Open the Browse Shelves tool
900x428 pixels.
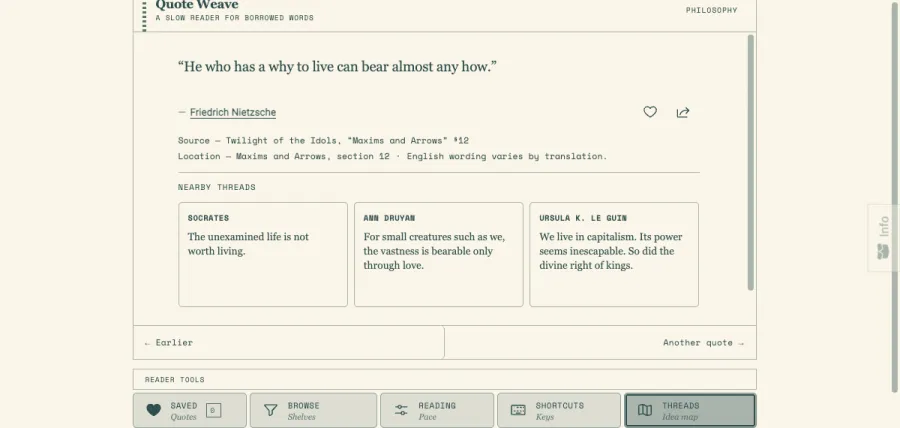coord(313,410)
